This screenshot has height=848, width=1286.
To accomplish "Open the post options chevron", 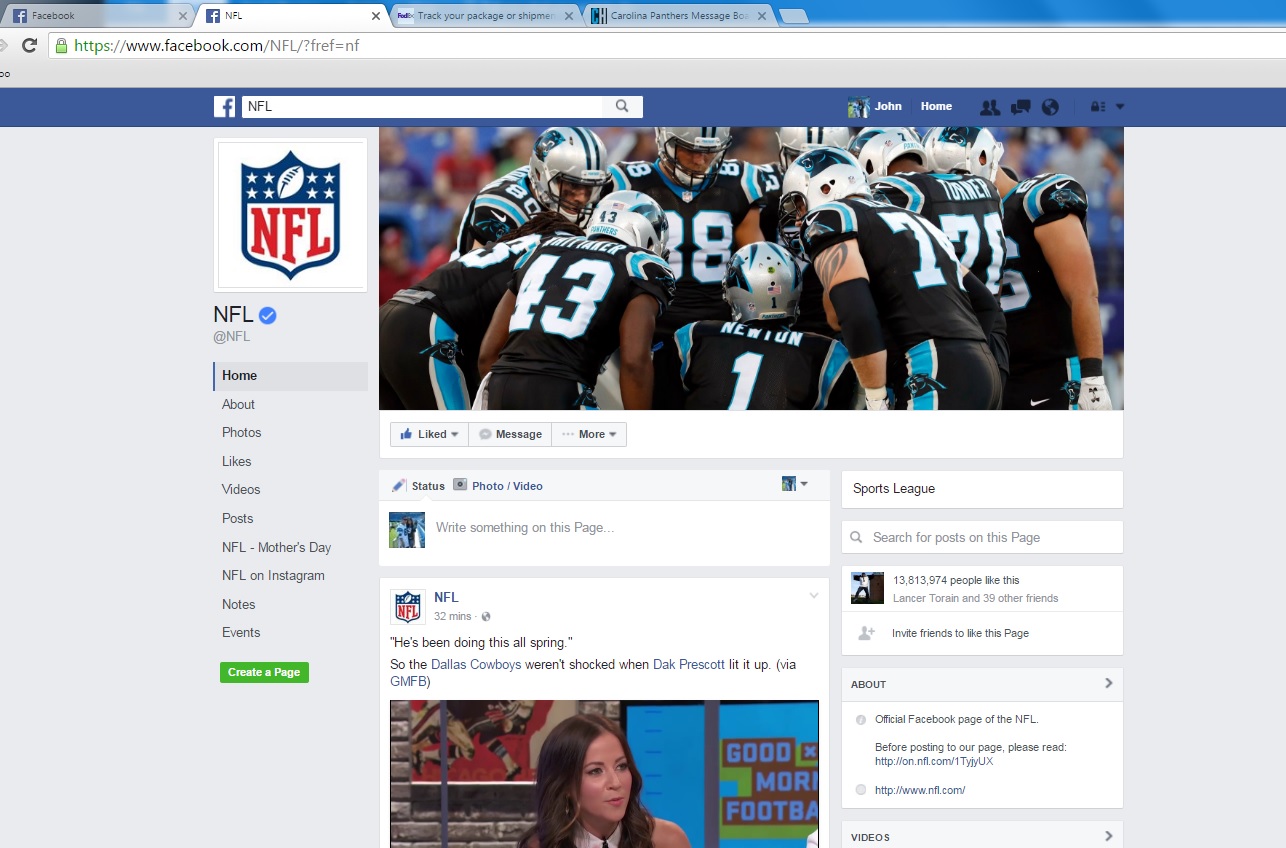I will (814, 596).
